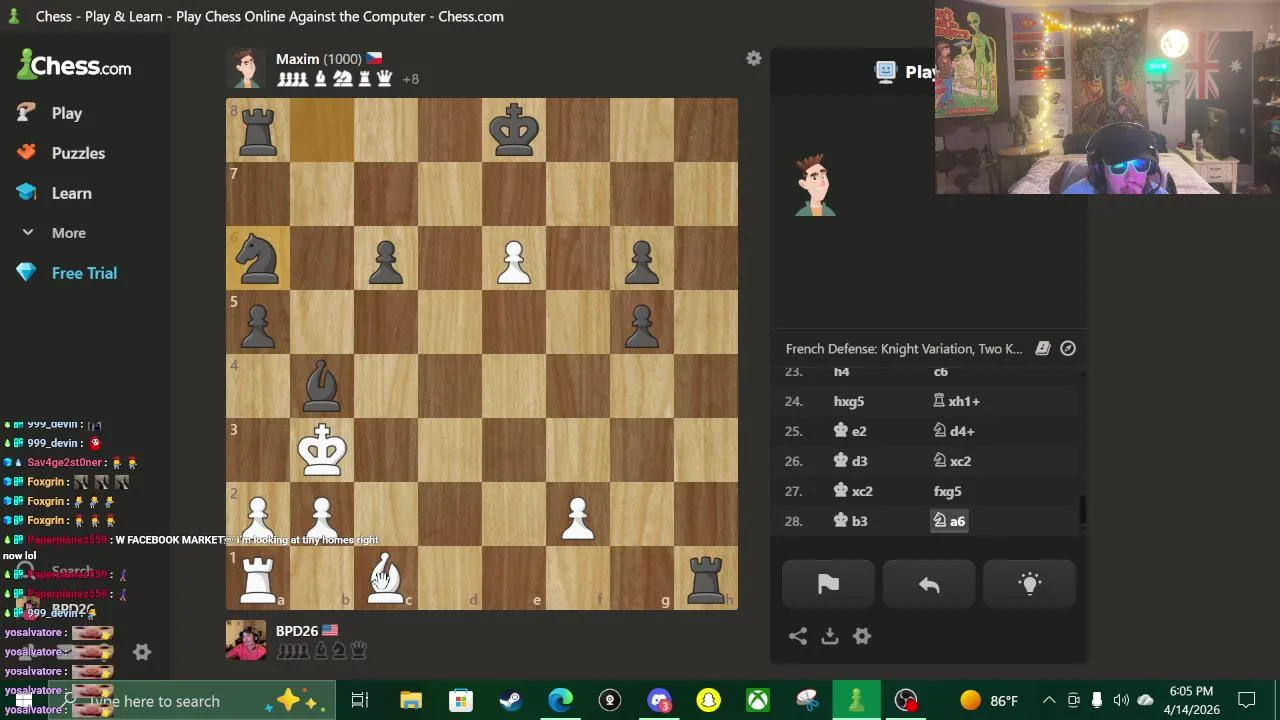
Task: Select move 24 hxg5 in move list
Action: click(x=848, y=401)
